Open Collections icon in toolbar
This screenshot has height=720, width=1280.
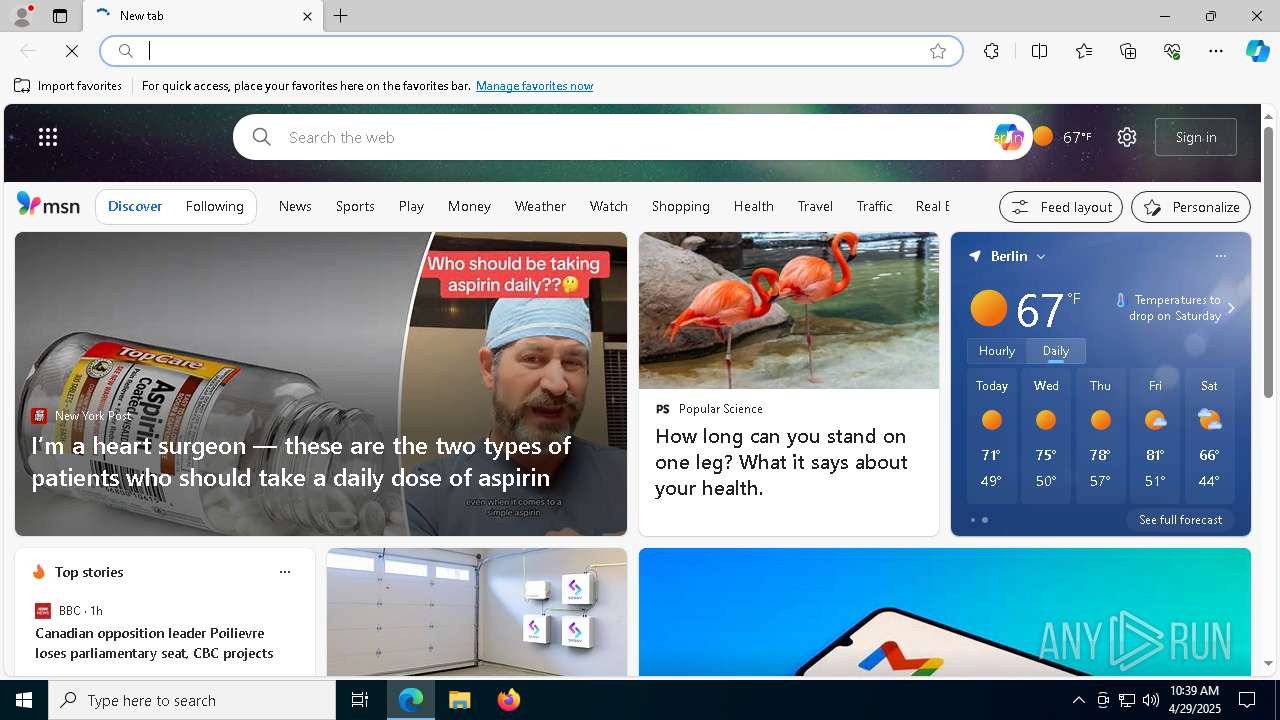coord(1128,51)
